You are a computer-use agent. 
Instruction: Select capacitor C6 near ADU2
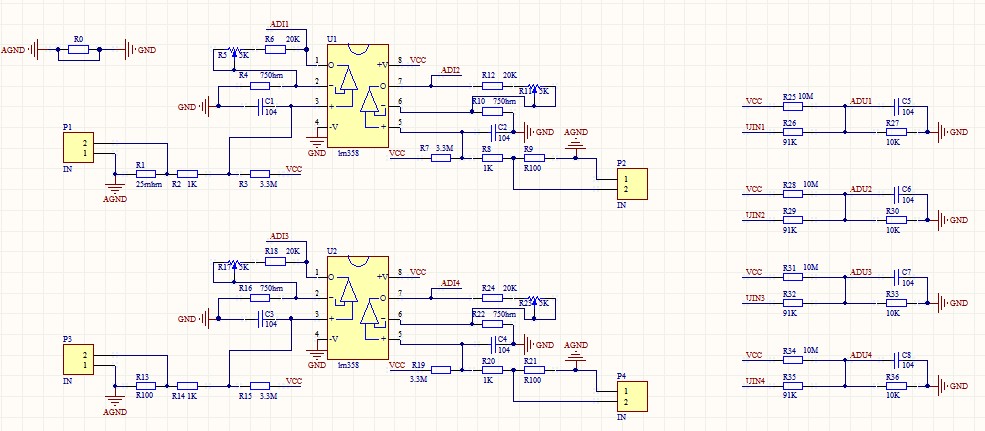pos(896,195)
